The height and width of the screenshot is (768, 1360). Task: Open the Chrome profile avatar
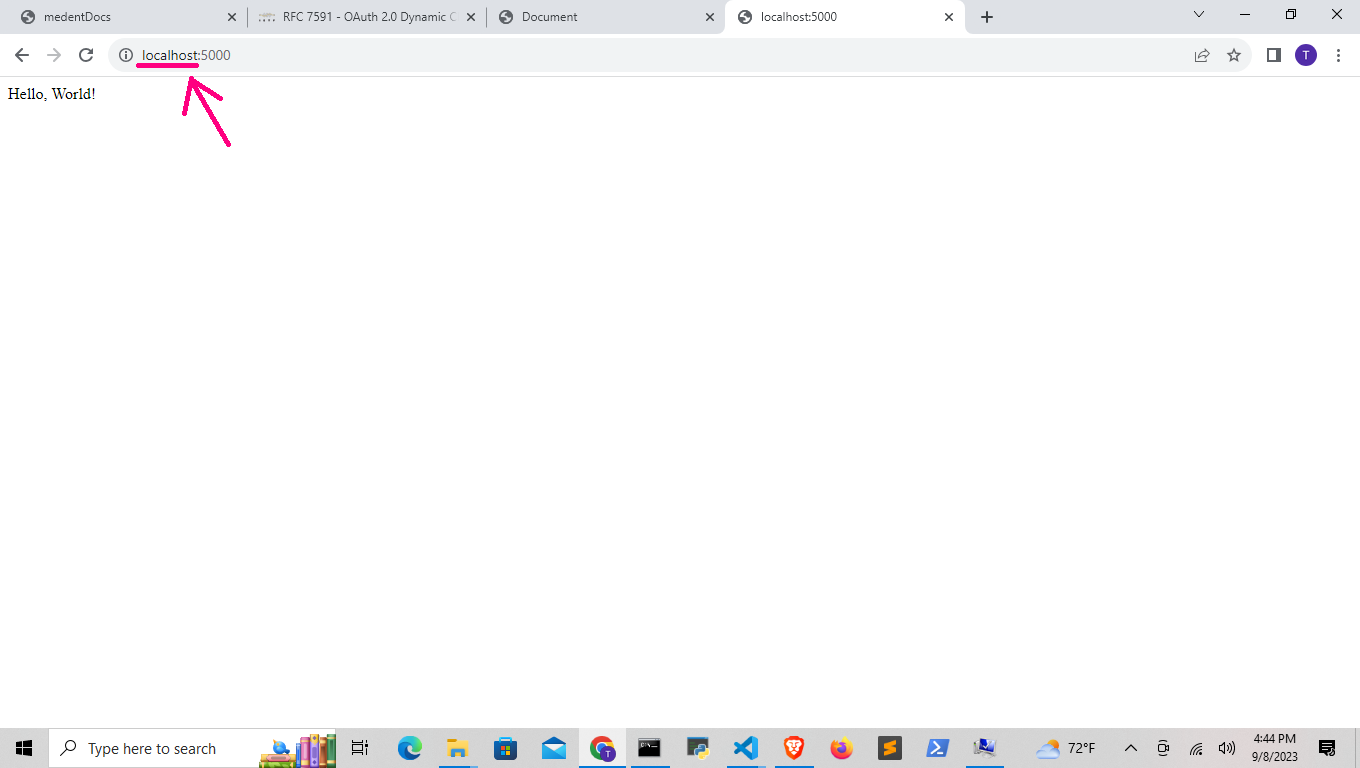1306,55
